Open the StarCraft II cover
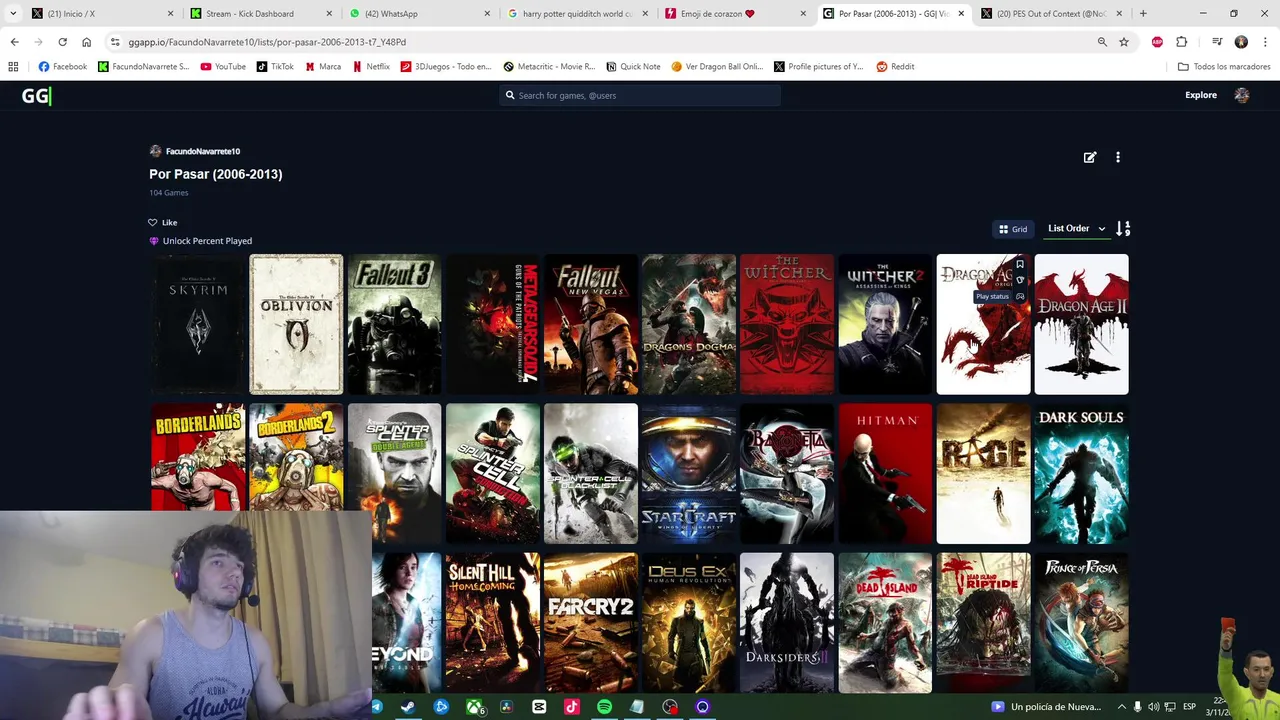This screenshot has height=720, width=1280. coord(689,473)
